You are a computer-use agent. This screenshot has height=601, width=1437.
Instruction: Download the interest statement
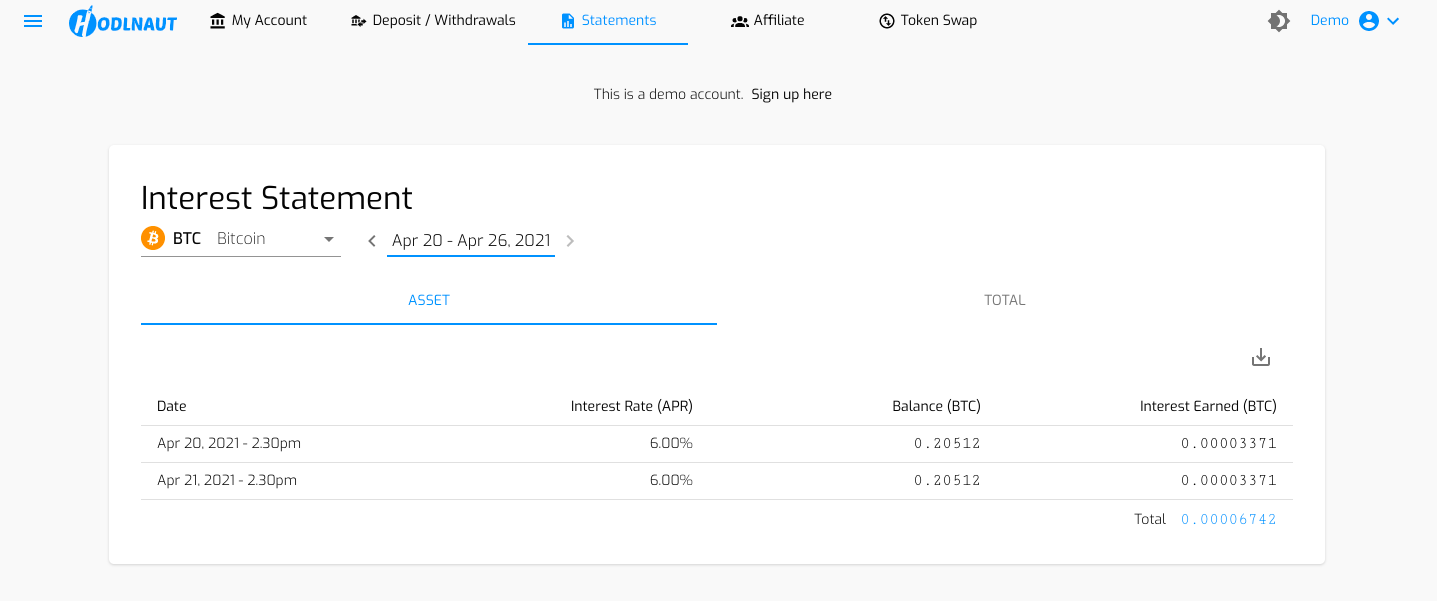(1261, 357)
